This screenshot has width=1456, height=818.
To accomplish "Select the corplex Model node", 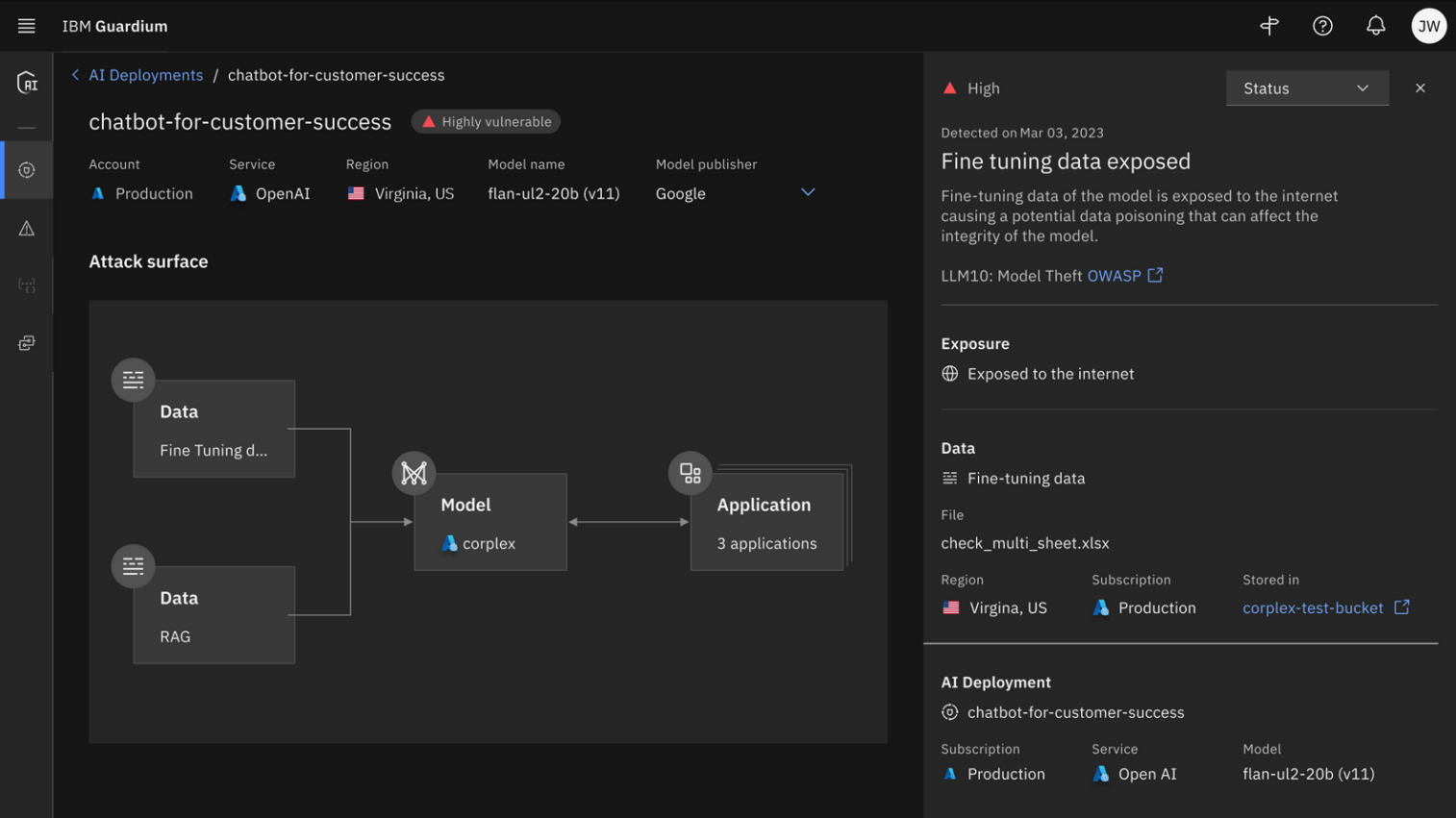I will click(490, 523).
